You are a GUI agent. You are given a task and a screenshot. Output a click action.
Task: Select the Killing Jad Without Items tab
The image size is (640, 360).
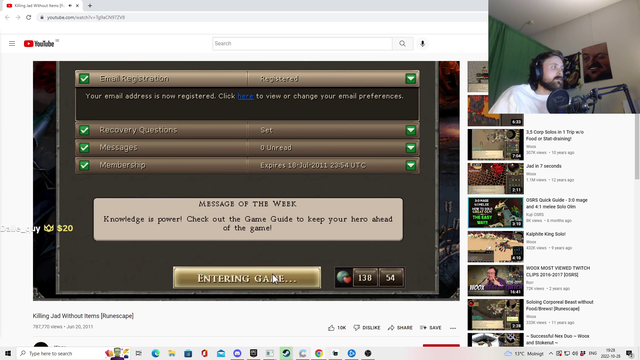tap(39, 6)
